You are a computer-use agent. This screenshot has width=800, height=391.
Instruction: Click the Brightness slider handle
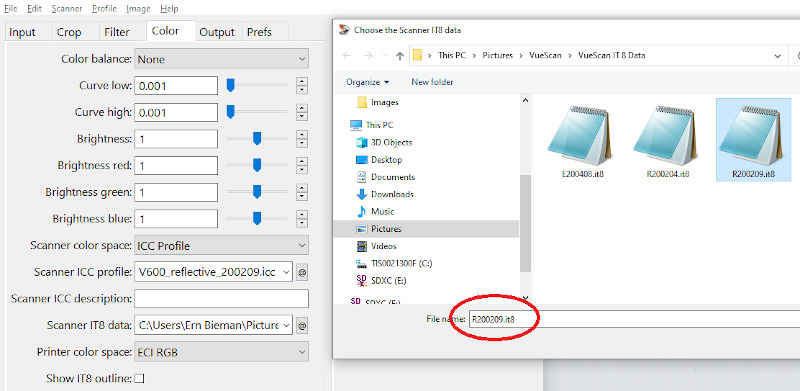[x=257, y=138]
